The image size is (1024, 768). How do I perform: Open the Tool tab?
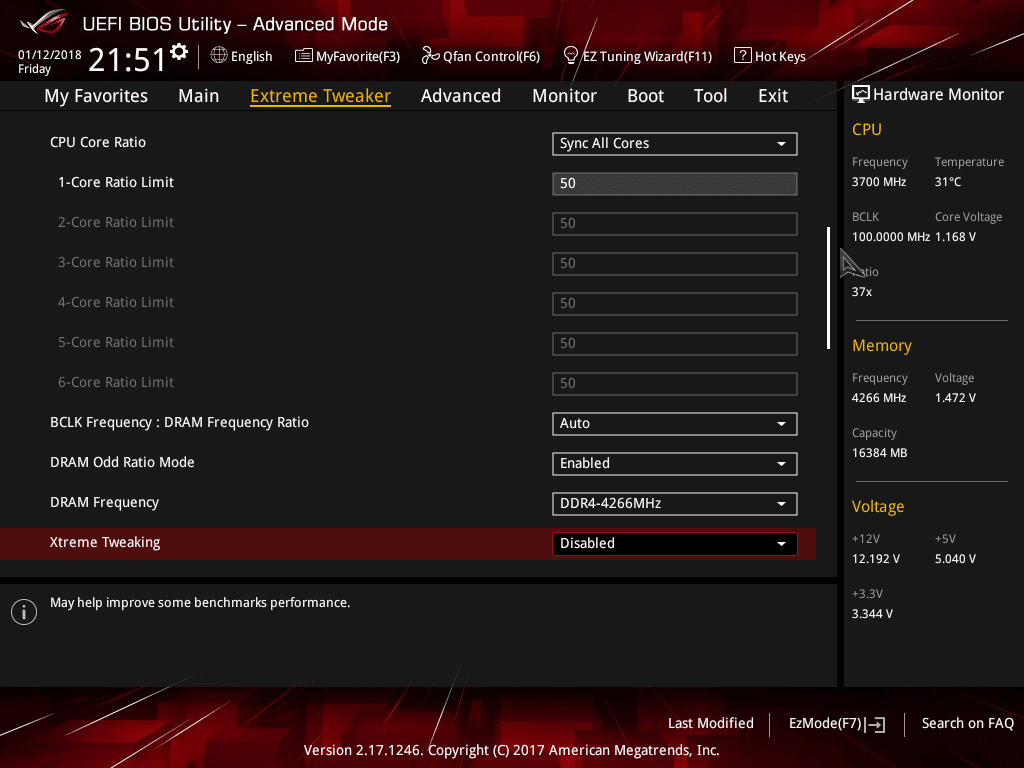tap(711, 96)
